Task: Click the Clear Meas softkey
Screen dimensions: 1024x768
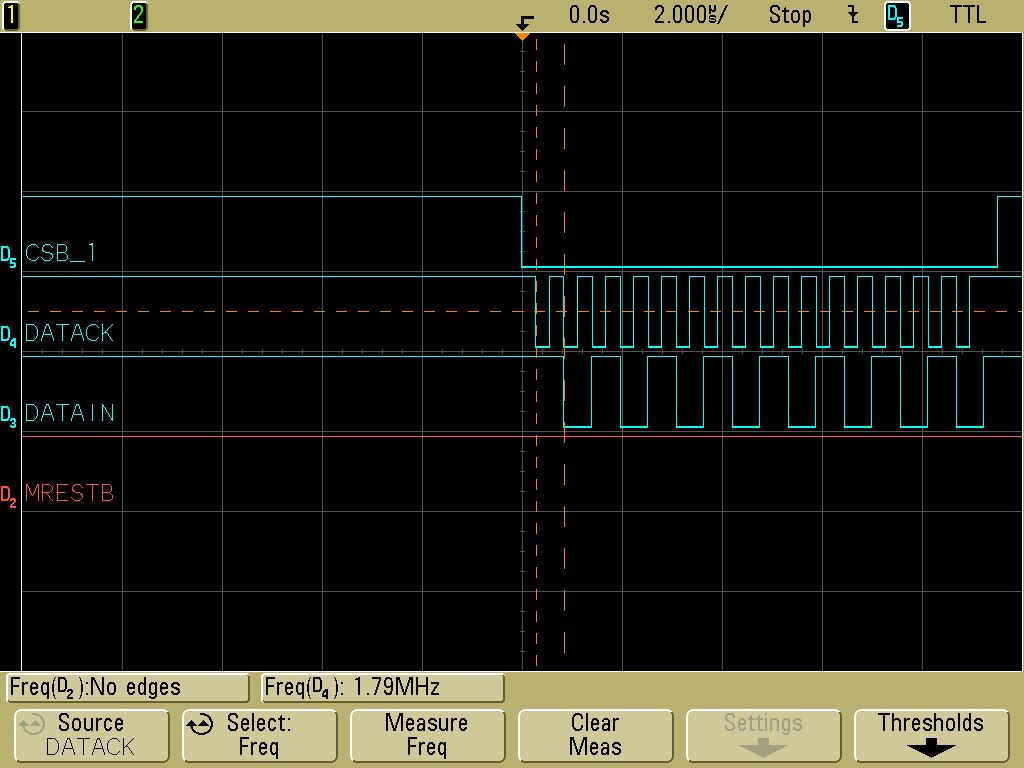Action: tap(595, 735)
